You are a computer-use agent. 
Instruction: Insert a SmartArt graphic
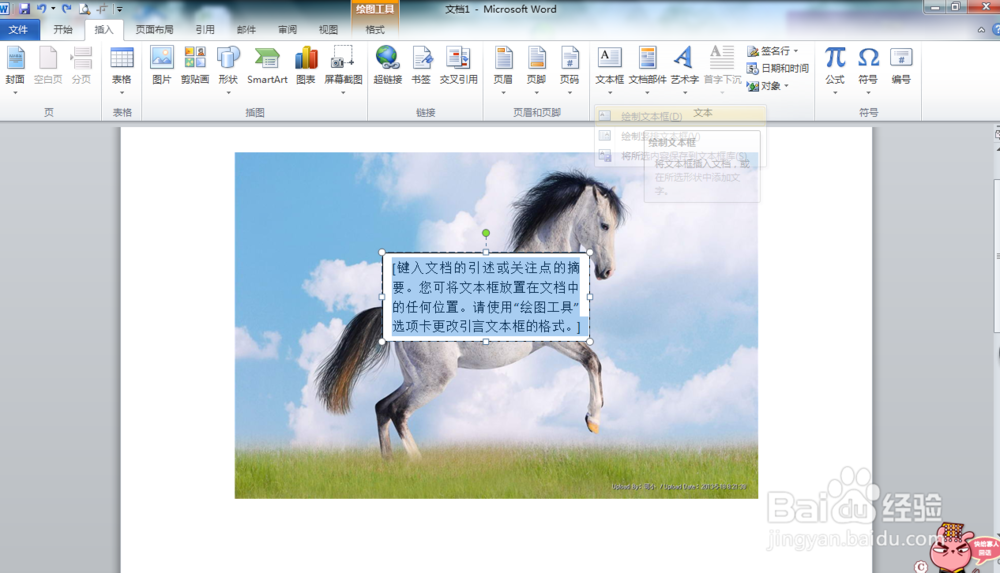pos(267,66)
